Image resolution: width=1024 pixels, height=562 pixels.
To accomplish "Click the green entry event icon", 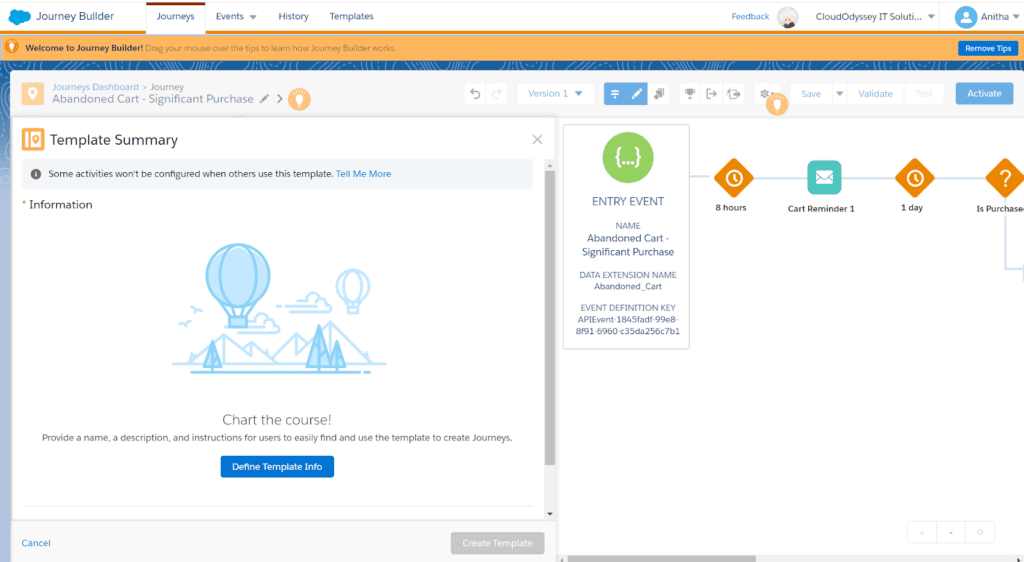I will pyautogui.click(x=627, y=156).
